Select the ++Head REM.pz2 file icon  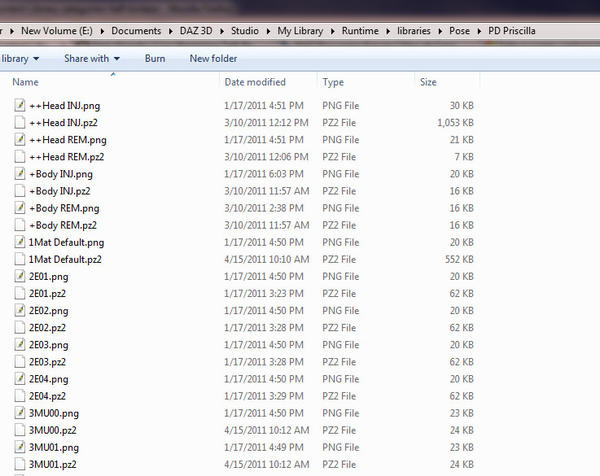point(20,156)
